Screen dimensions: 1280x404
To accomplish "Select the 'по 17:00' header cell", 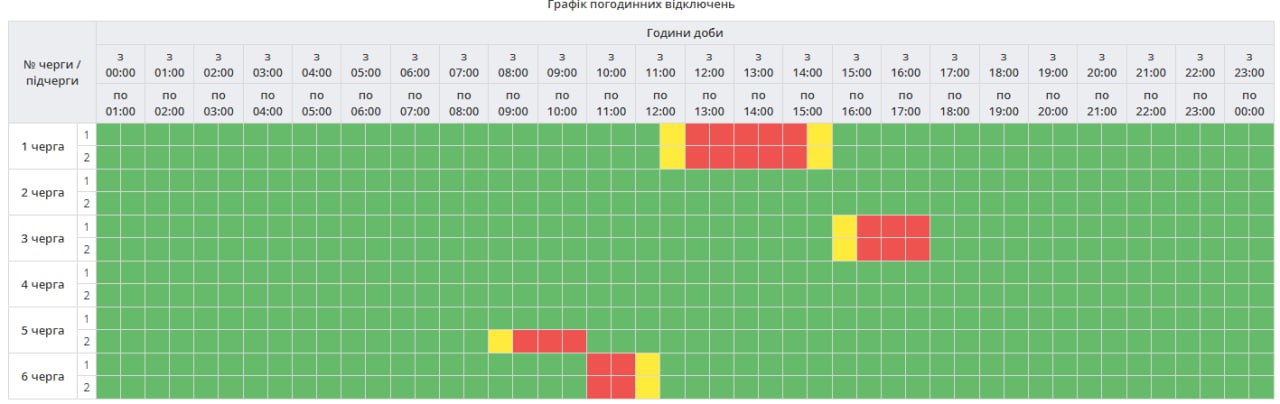I will coord(905,104).
